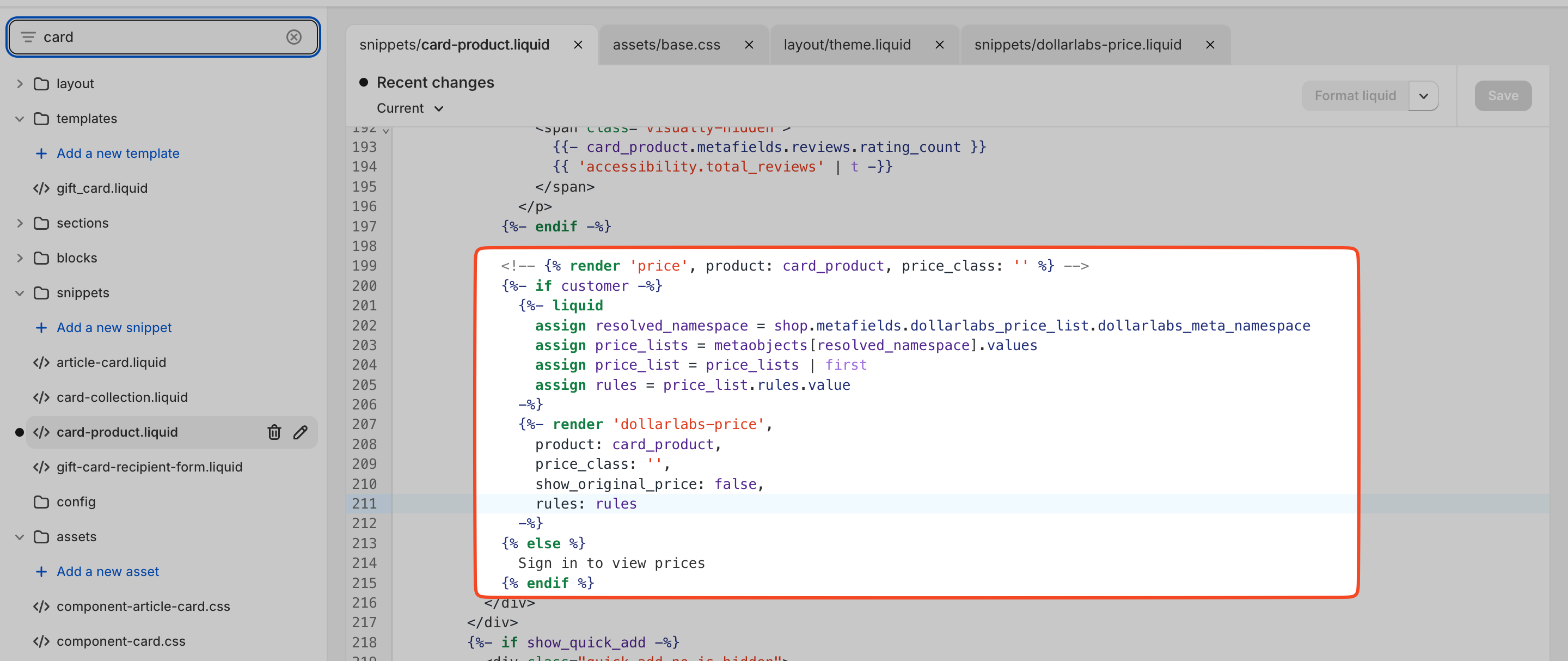Expand the layout folder

click(20, 84)
